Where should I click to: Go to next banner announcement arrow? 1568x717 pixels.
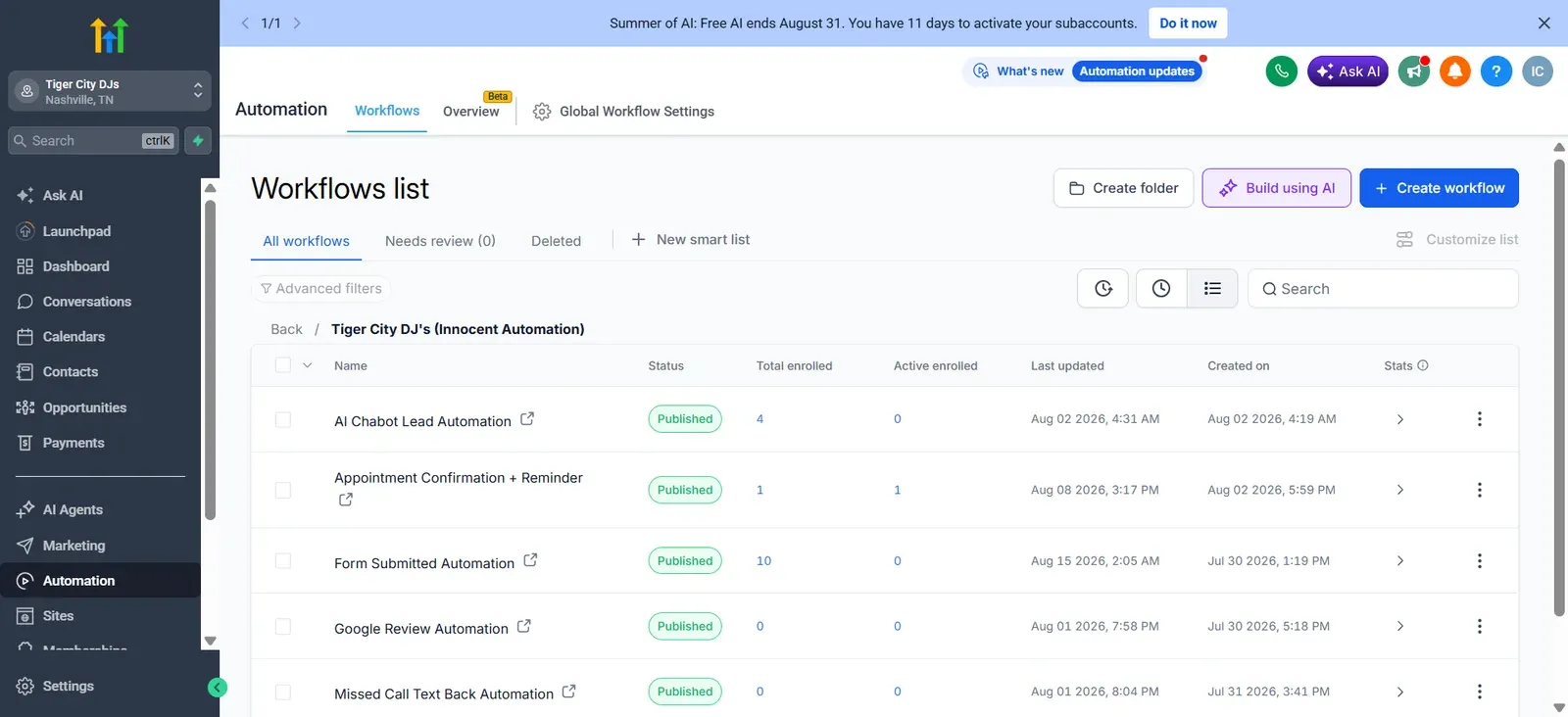297,24
